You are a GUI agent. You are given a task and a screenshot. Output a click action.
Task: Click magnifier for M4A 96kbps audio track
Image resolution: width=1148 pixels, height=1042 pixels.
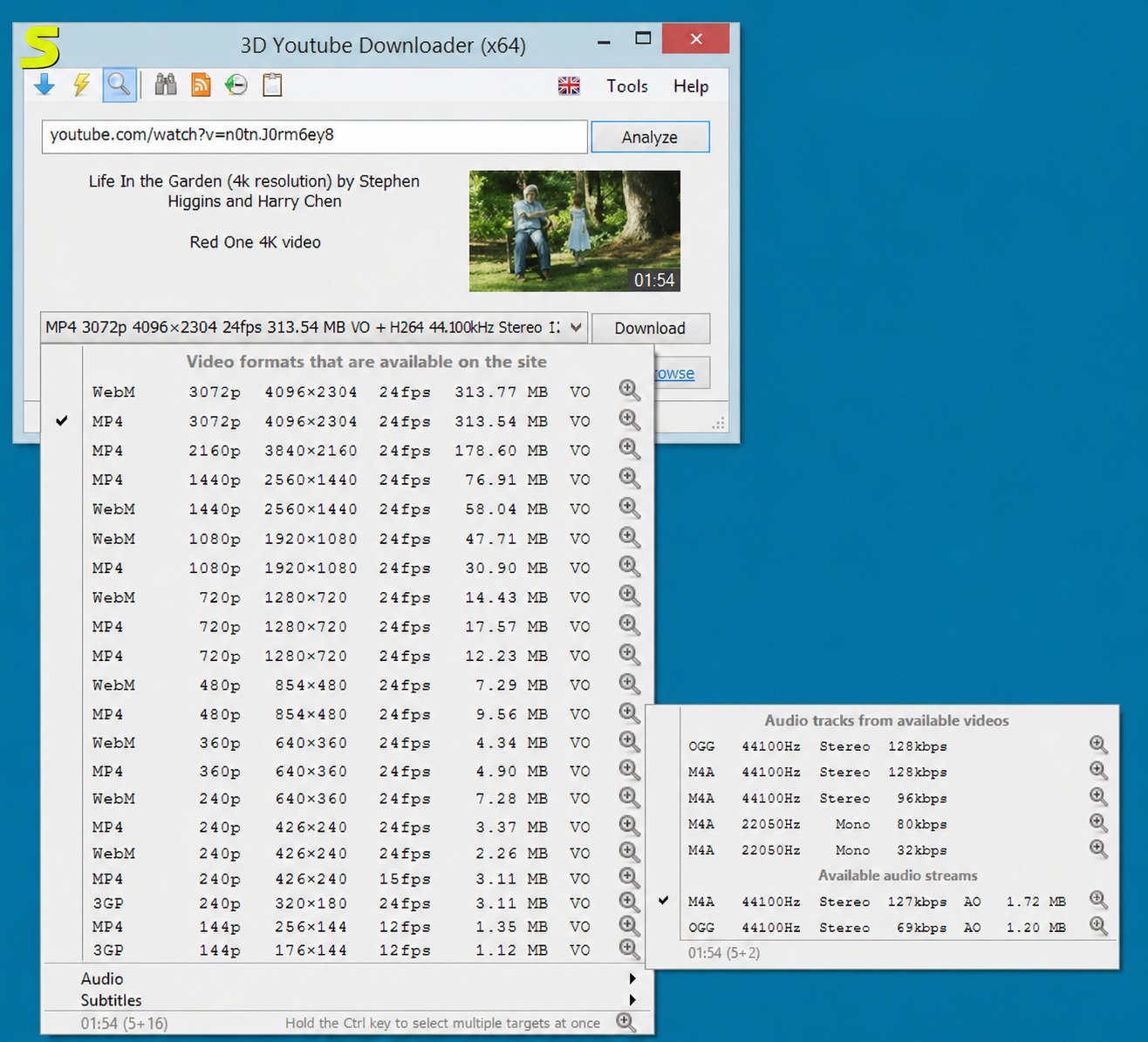pos(1098,798)
